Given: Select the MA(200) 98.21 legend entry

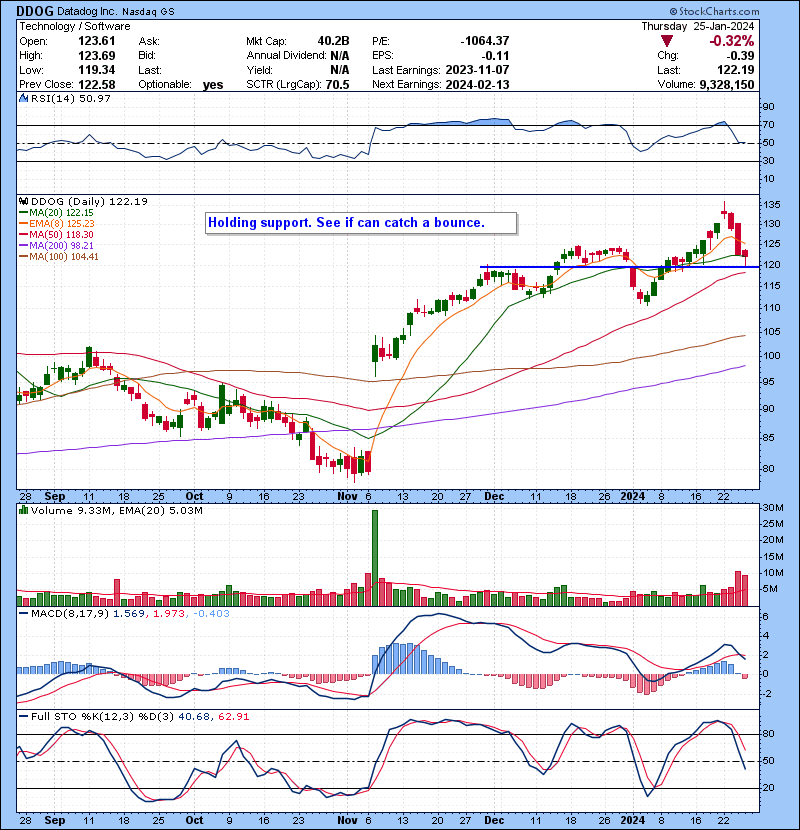Looking at the screenshot, I should (x=56, y=246).
